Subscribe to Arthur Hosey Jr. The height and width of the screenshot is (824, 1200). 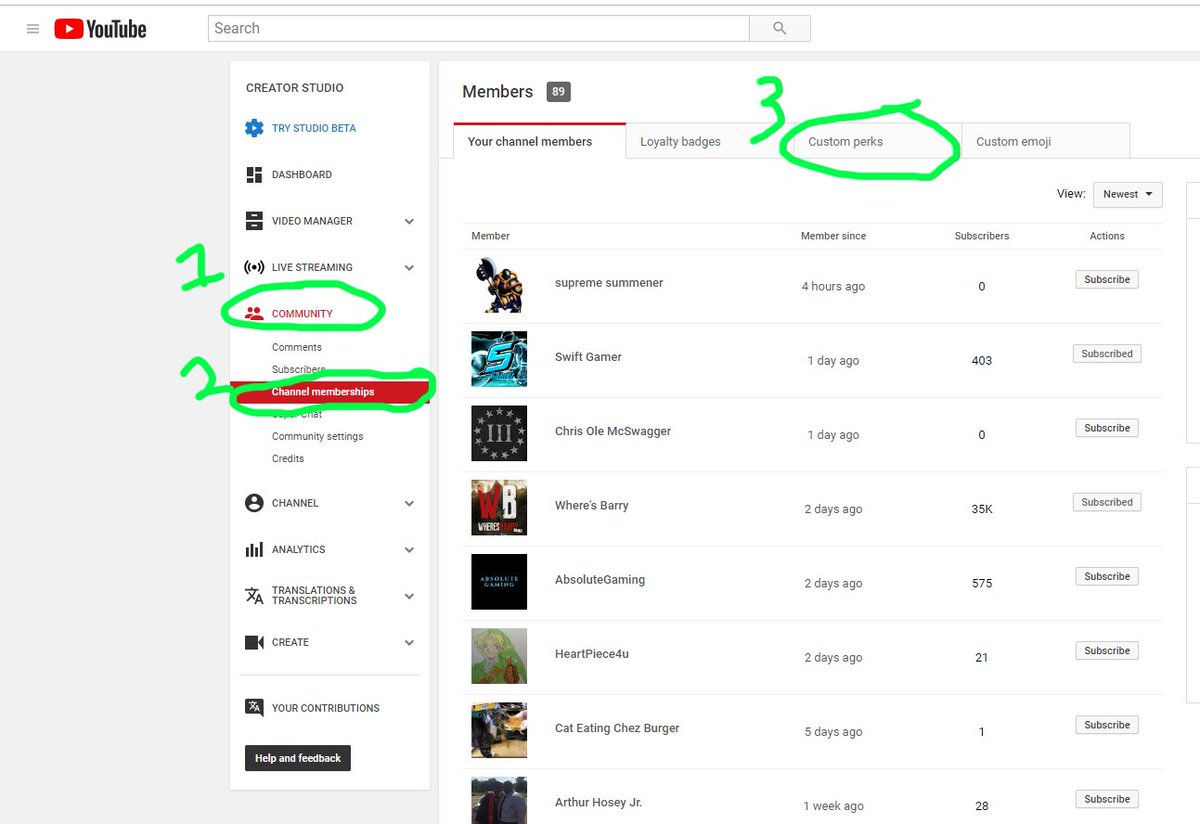point(1107,799)
